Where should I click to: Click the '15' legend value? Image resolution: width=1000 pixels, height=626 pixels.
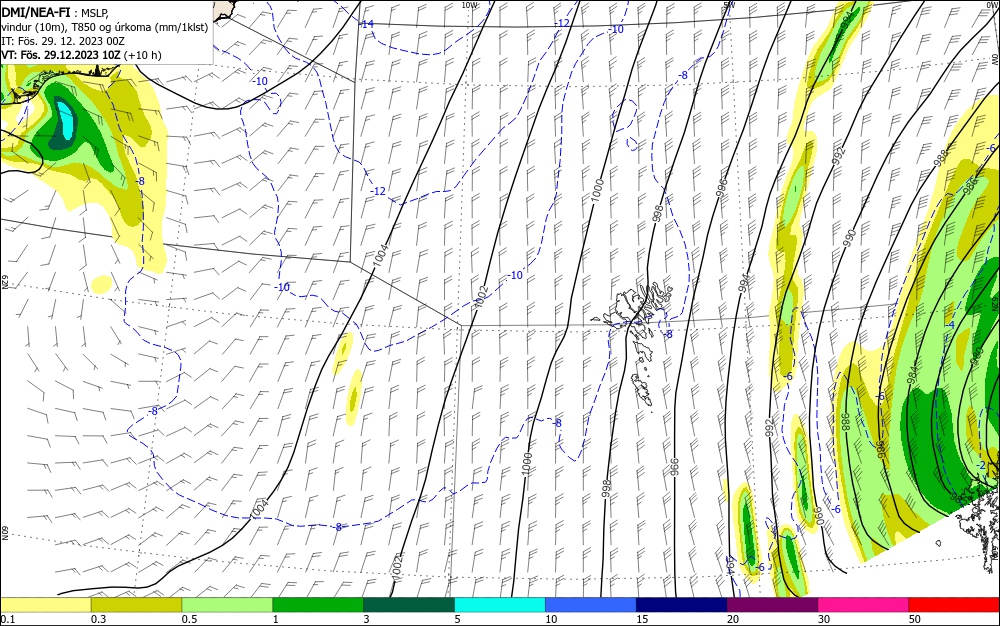[x=642, y=619]
